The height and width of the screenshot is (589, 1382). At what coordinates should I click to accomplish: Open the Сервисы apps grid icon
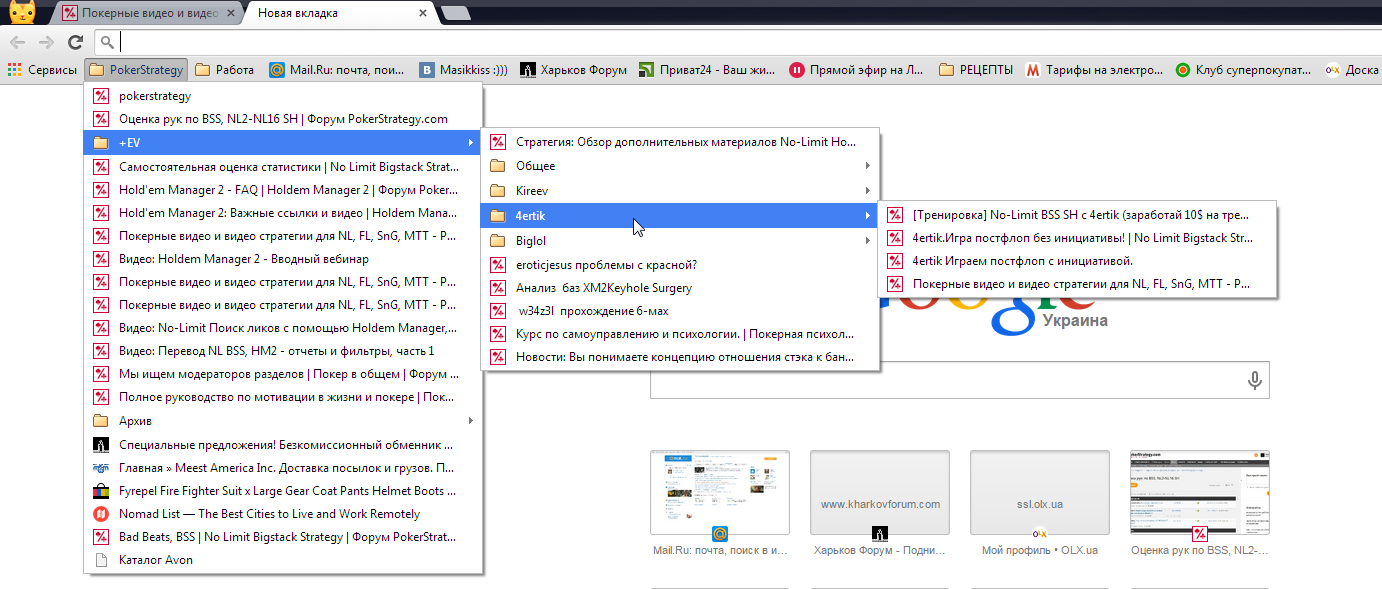point(14,70)
